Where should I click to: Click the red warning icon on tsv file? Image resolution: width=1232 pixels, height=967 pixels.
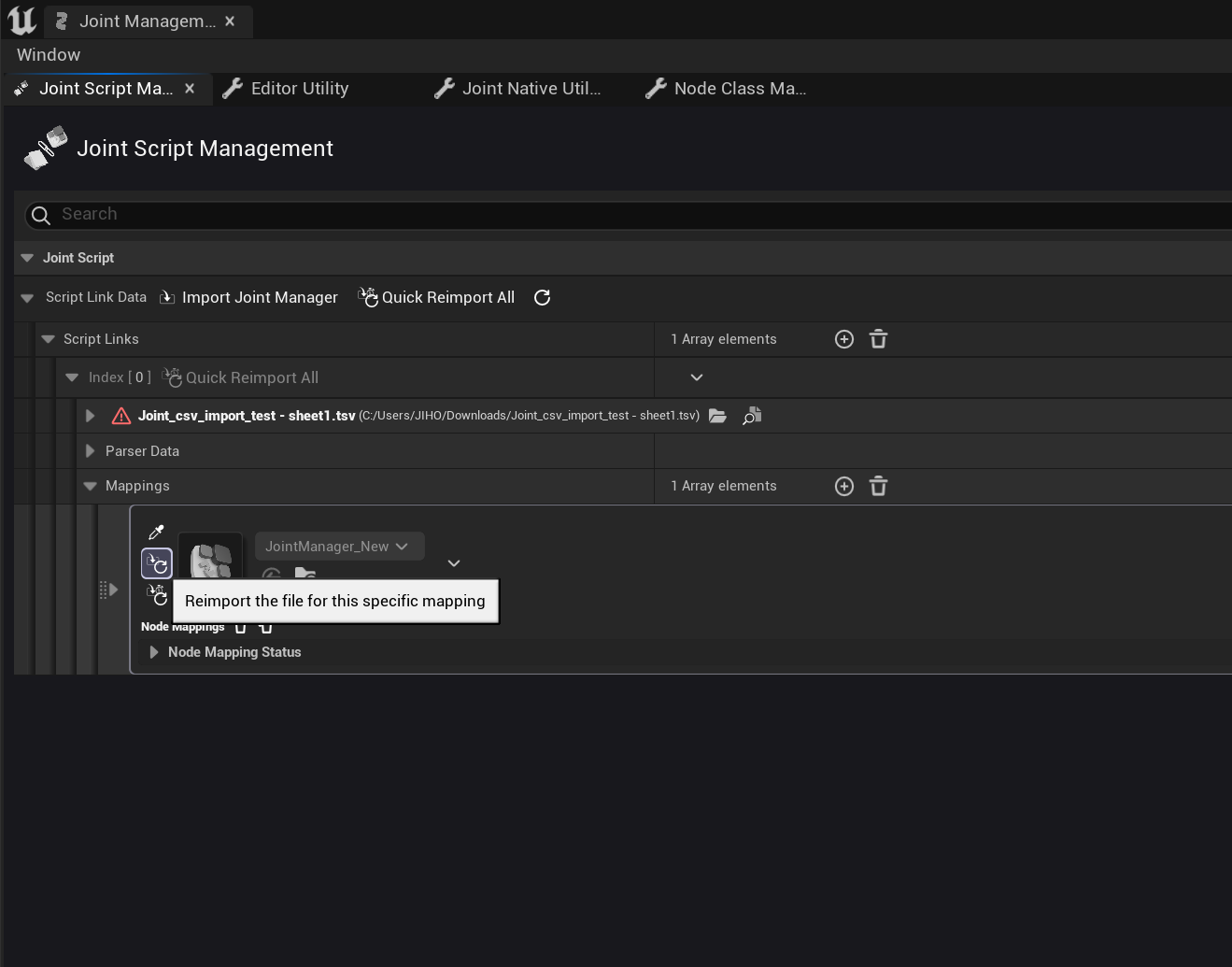(x=120, y=416)
